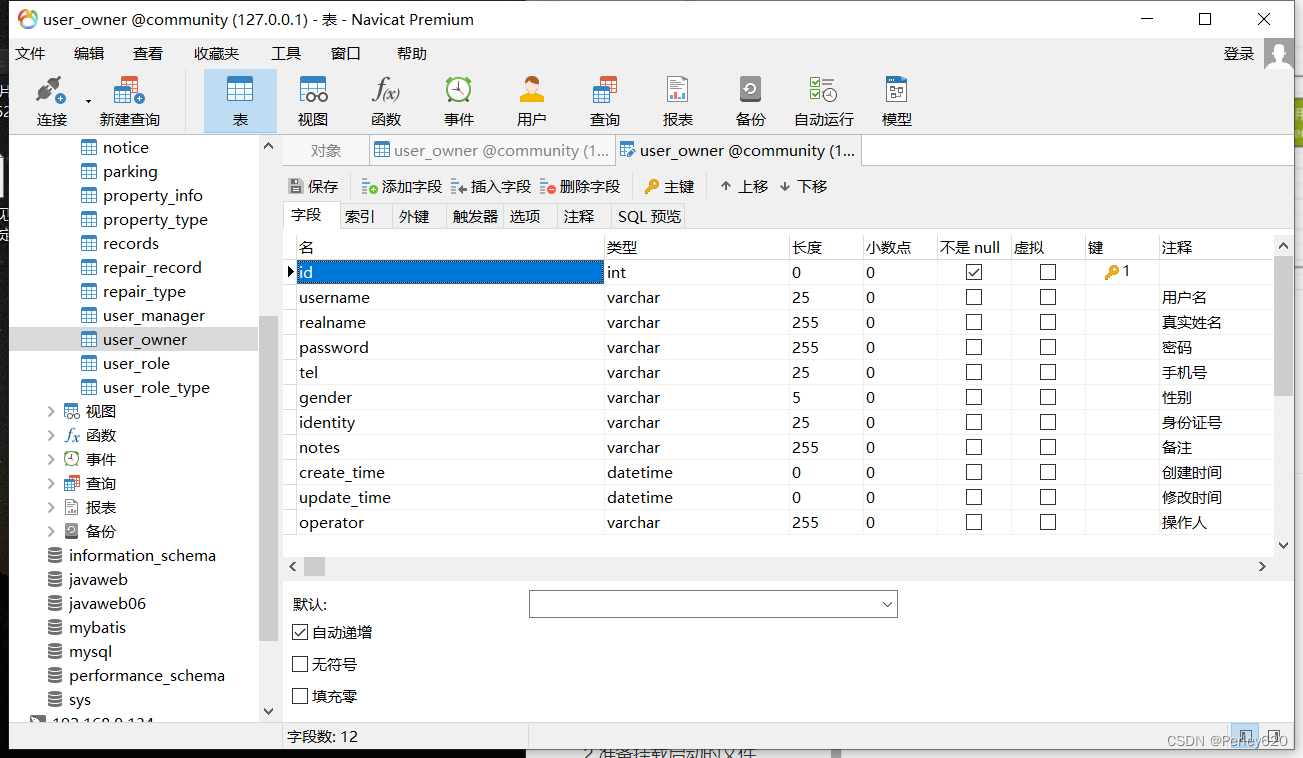Click length value 25 in identity row

pyautogui.click(x=801, y=422)
